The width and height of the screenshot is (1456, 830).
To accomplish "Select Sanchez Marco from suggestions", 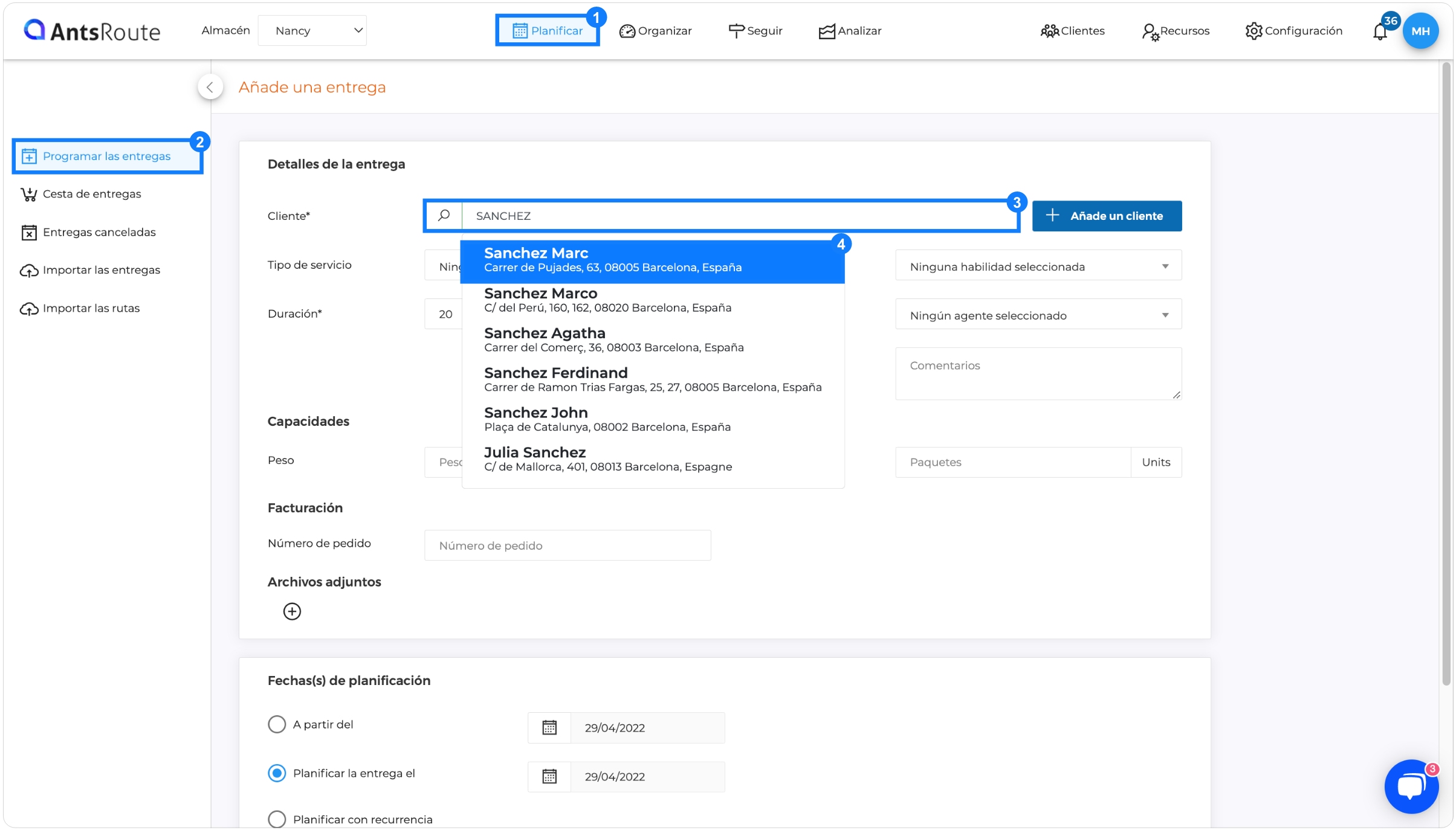I will [652, 301].
